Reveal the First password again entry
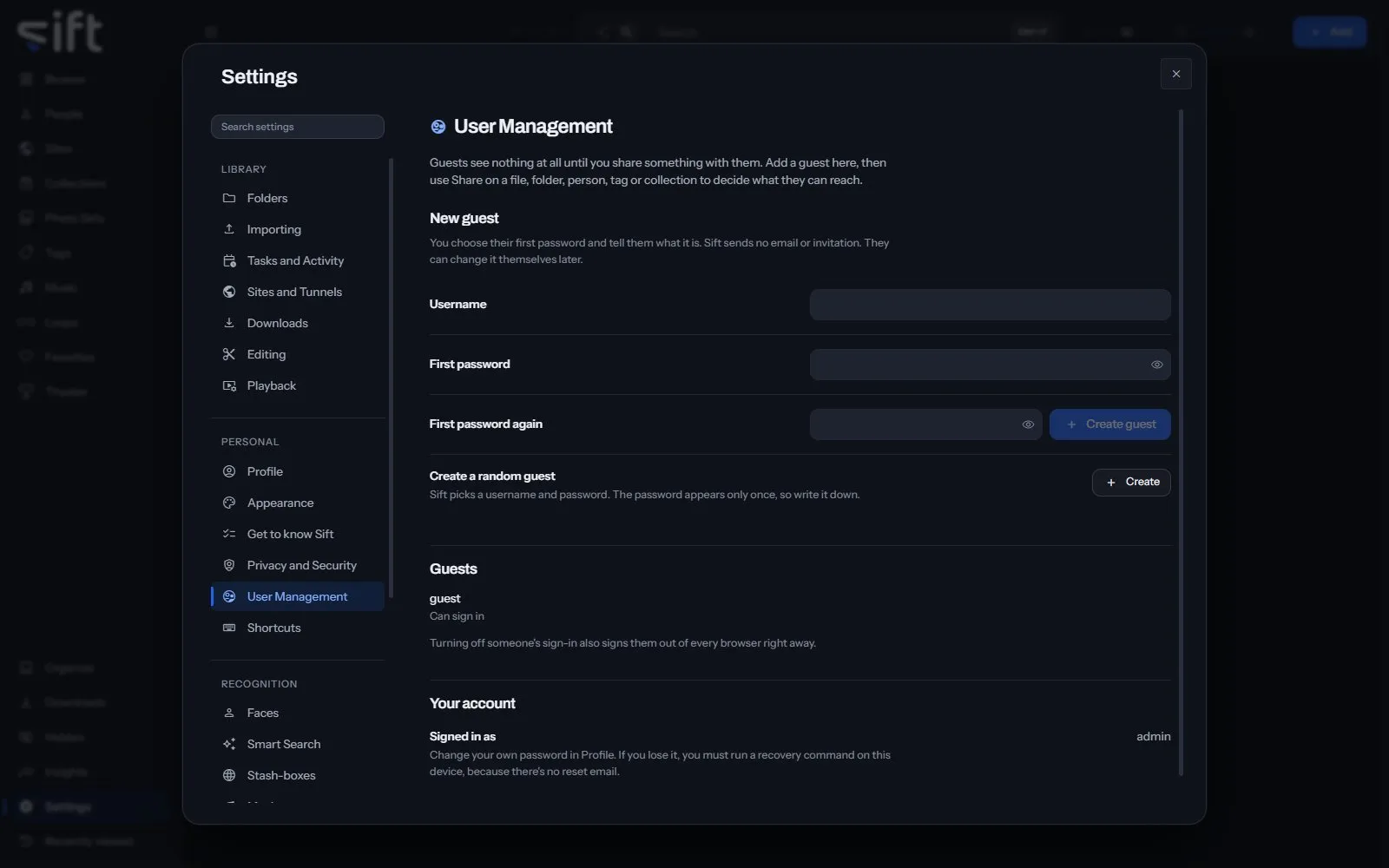The height and width of the screenshot is (868, 1389). (1028, 424)
